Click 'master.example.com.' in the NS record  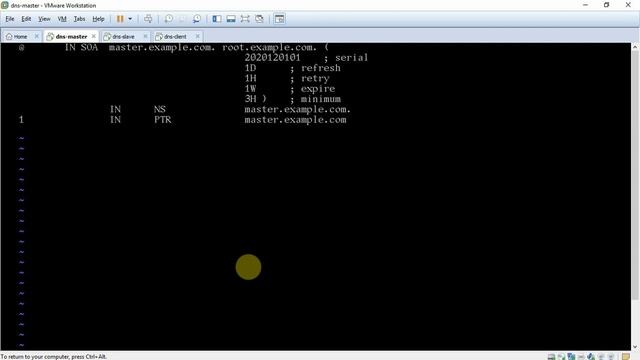click(x=298, y=109)
